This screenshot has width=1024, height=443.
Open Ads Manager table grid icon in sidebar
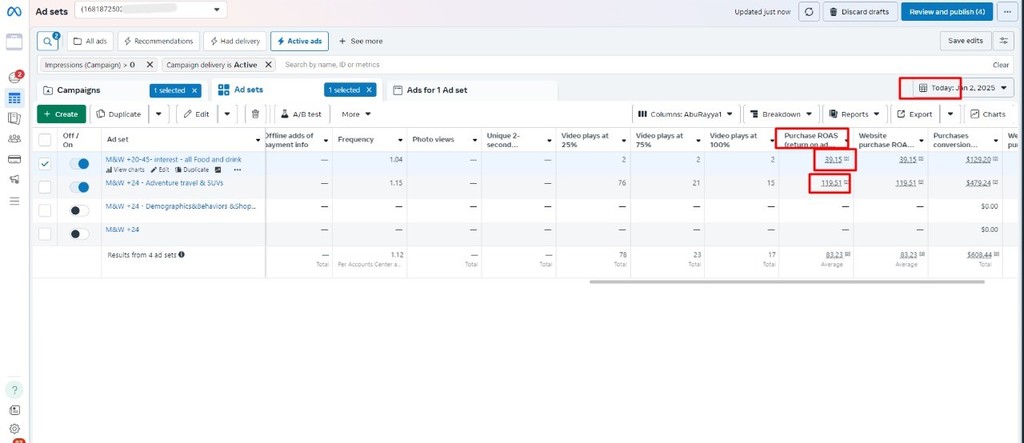(14, 98)
